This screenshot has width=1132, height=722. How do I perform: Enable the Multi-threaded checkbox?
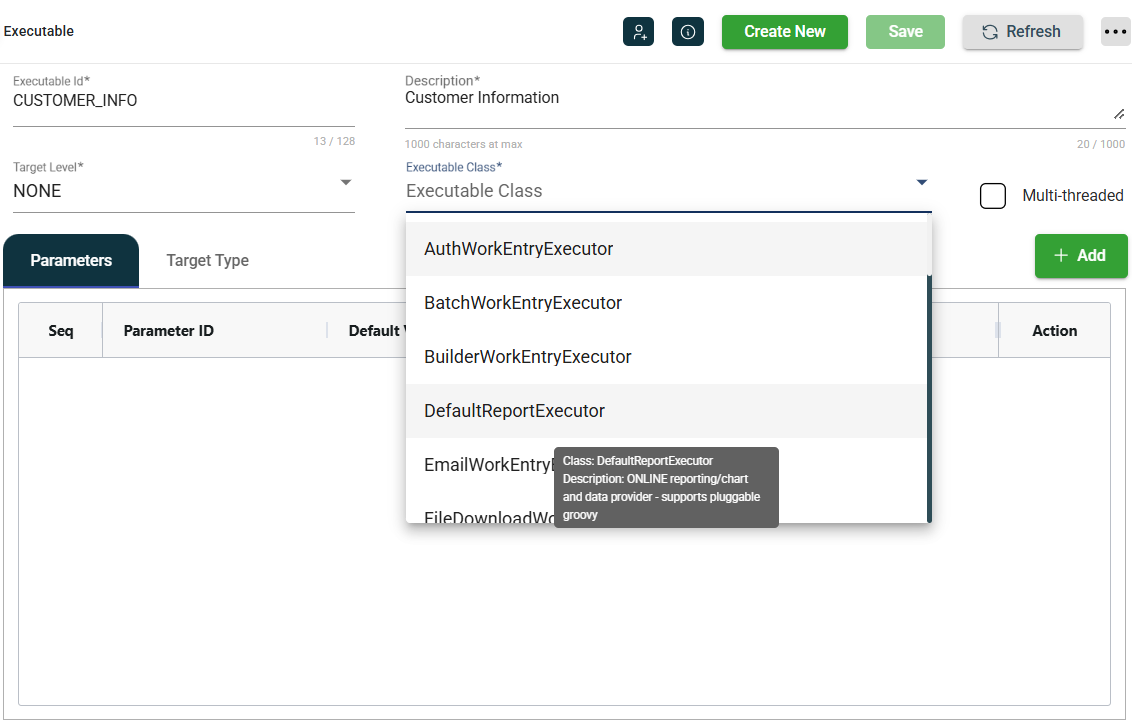point(993,196)
